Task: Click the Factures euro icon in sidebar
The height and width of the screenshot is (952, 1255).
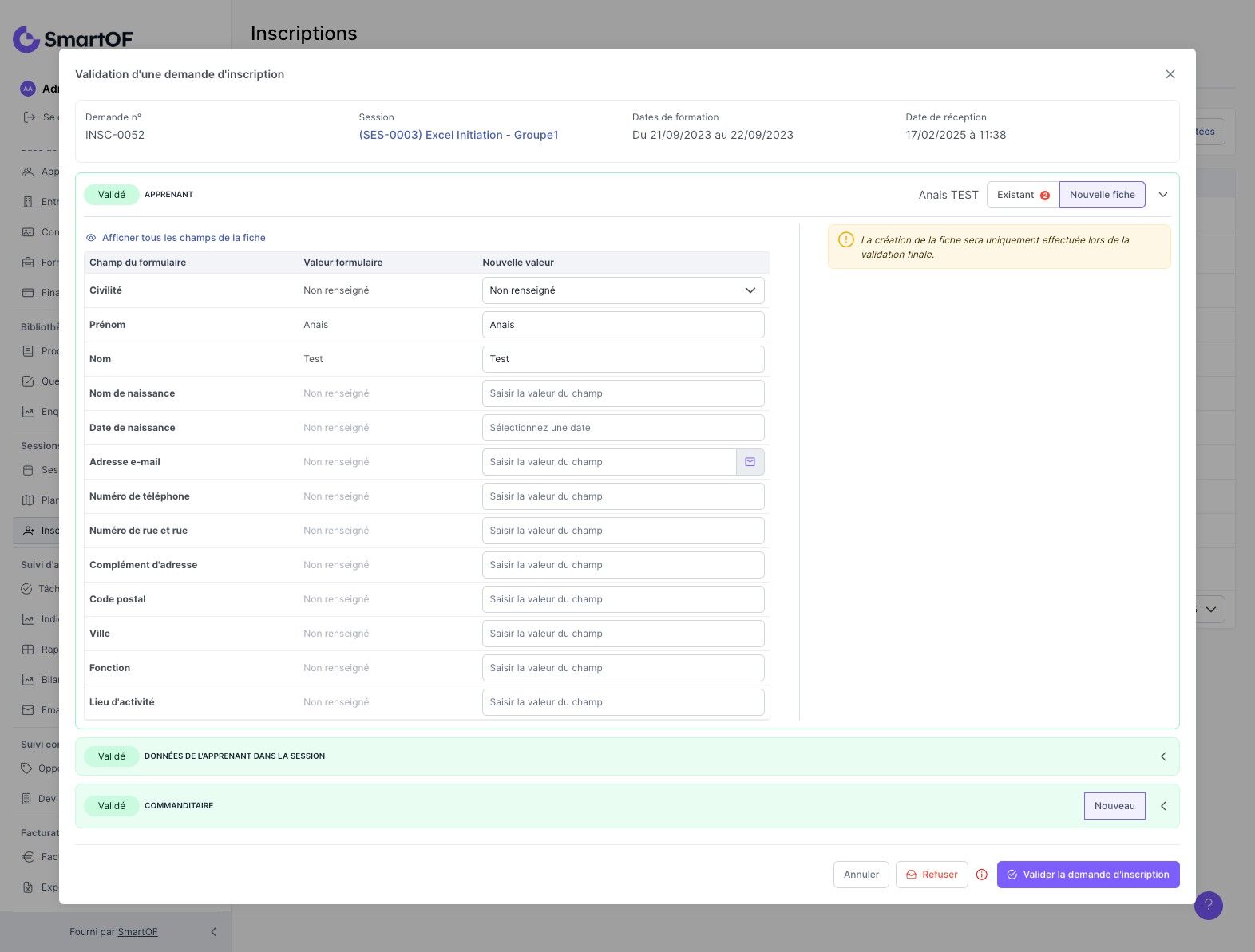Action: point(28,857)
